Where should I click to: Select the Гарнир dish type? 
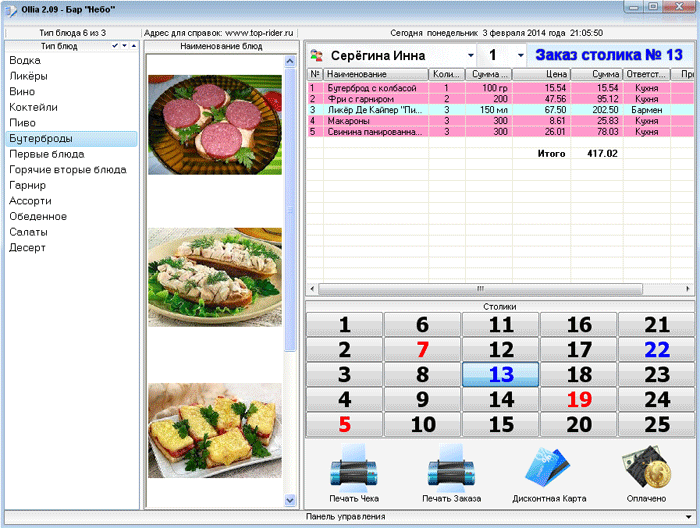[x=71, y=185]
